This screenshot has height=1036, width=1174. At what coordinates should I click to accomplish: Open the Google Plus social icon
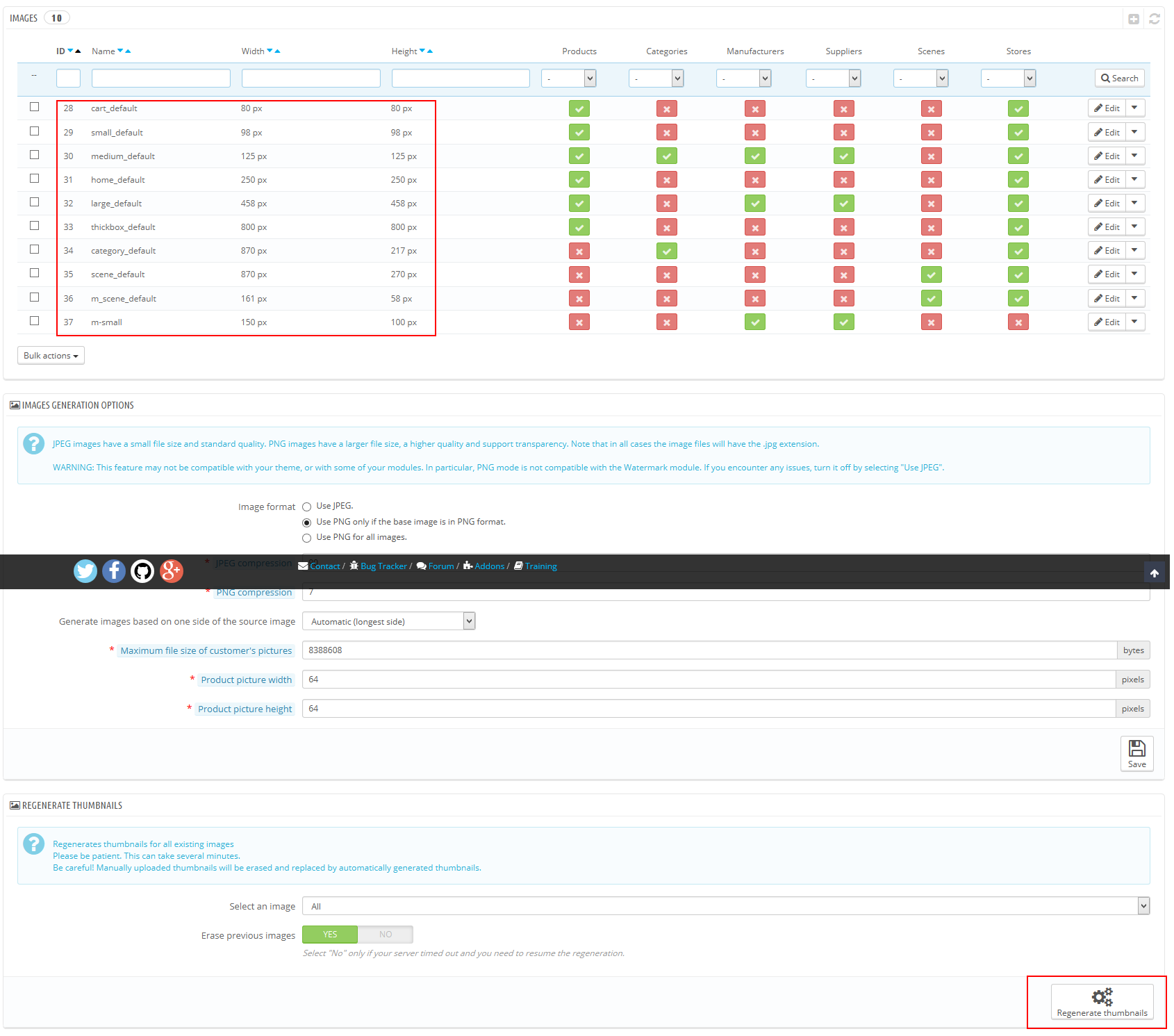172,571
